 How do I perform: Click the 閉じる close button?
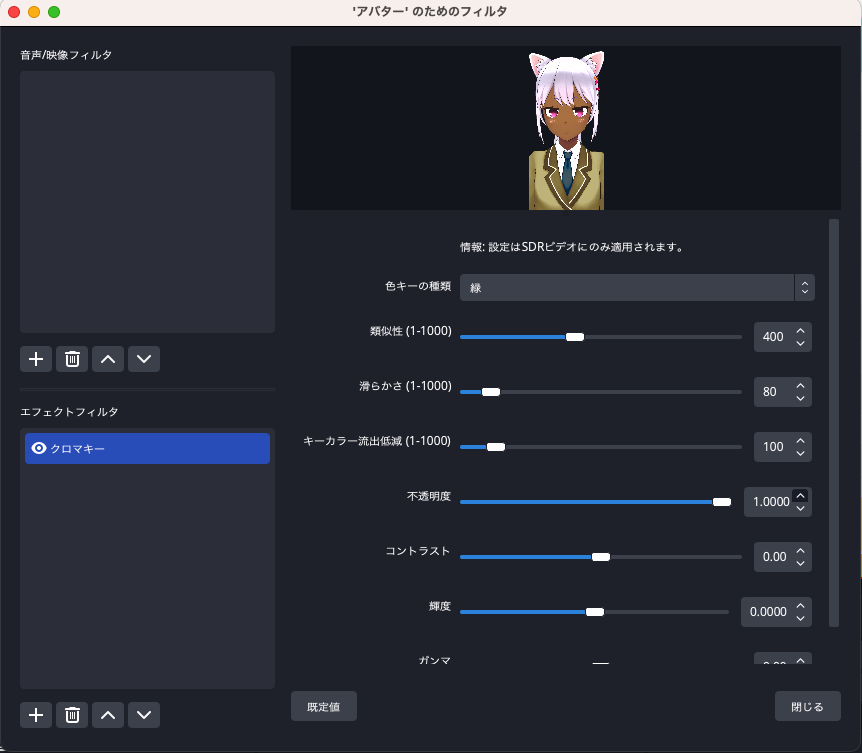808,706
